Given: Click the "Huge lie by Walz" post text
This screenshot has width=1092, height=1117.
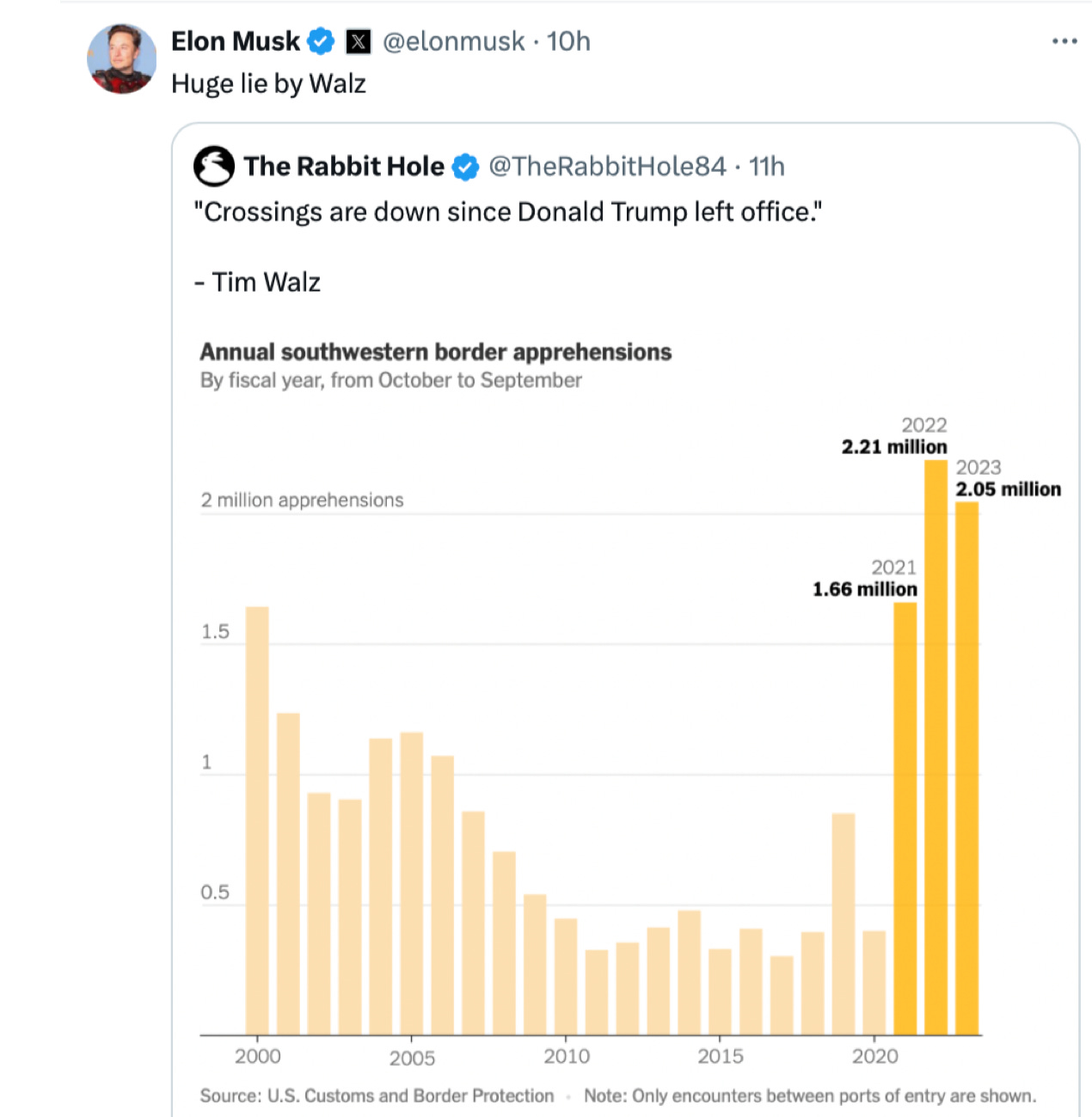Looking at the screenshot, I should coord(268,83).
